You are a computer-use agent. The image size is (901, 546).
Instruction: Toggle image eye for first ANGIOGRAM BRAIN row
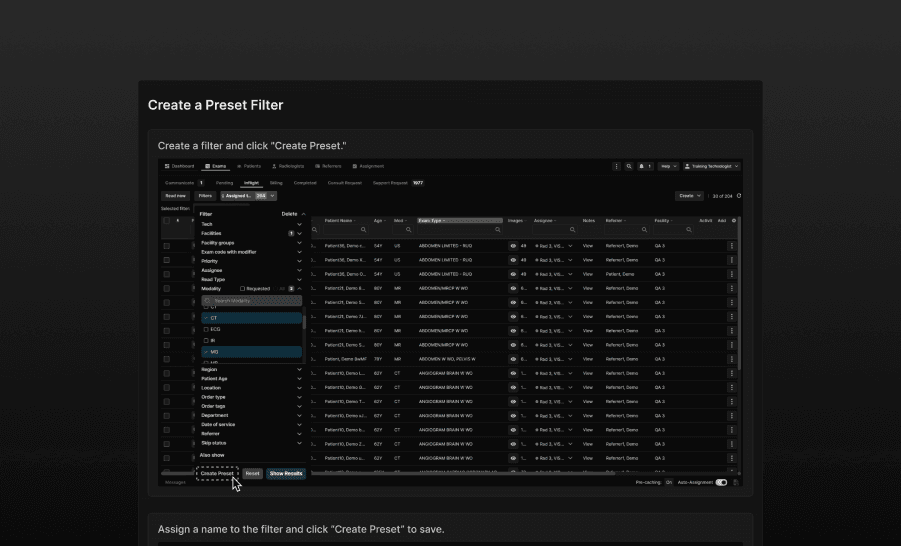(513, 373)
